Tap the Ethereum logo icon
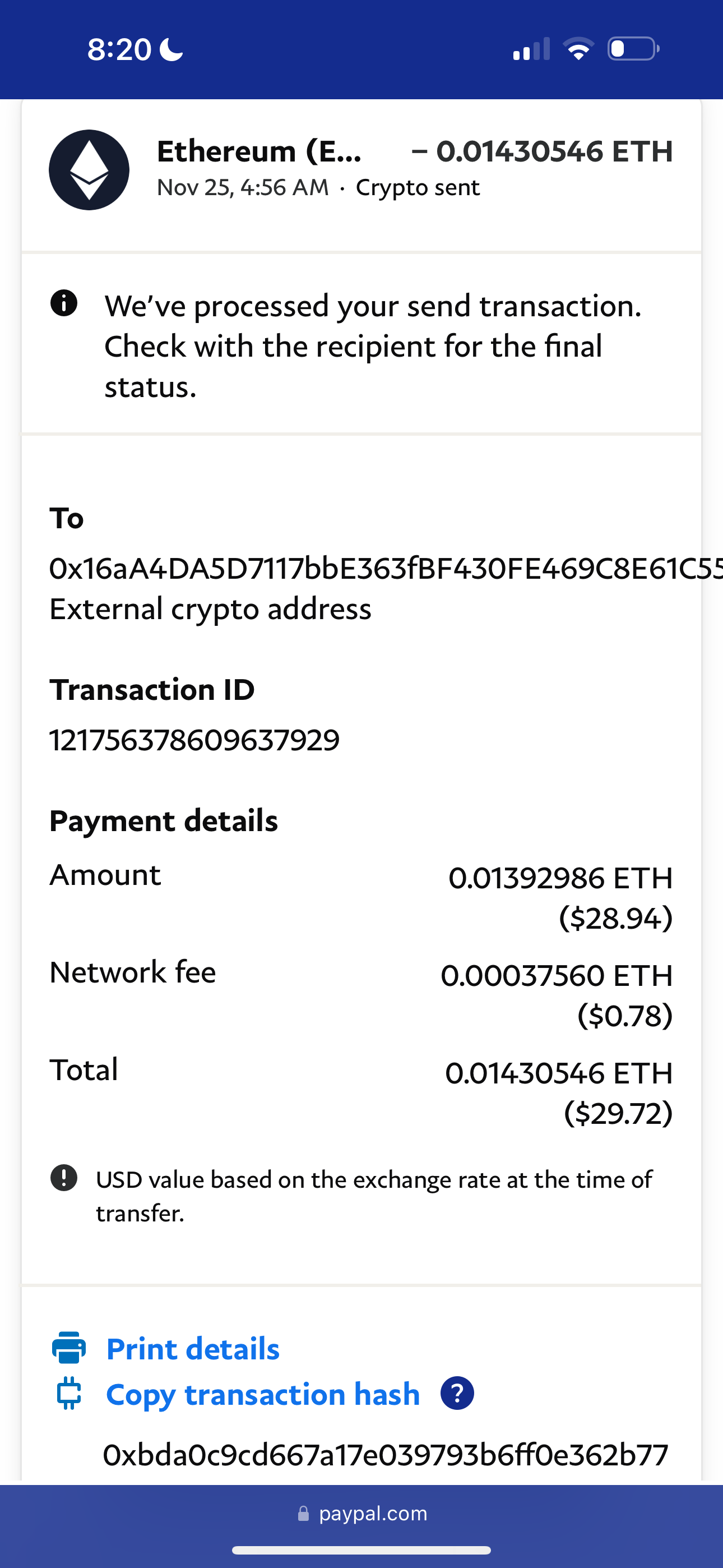The height and width of the screenshot is (1568, 723). pyautogui.click(x=89, y=170)
